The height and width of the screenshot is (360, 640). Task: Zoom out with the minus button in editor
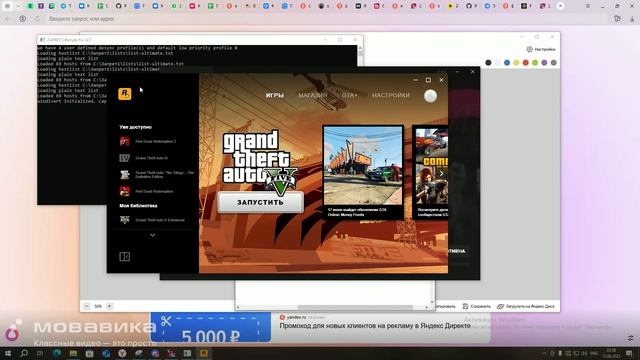pos(87,306)
